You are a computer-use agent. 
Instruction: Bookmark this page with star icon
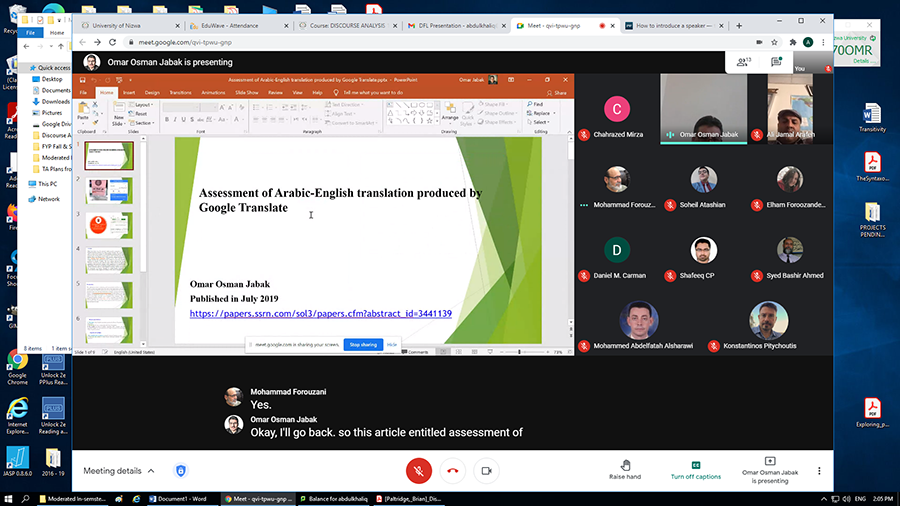pos(774,42)
